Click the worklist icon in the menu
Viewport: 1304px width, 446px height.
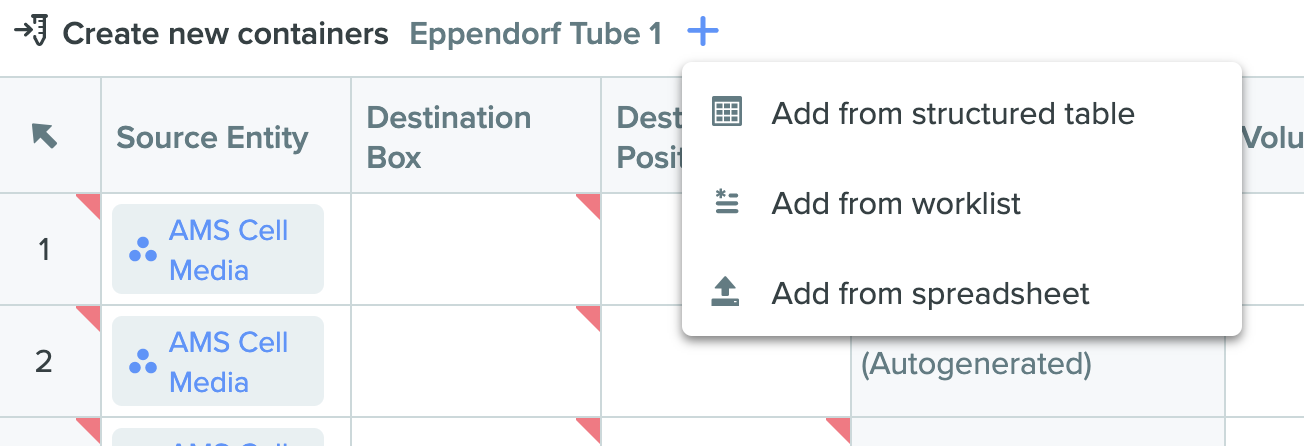tap(726, 202)
